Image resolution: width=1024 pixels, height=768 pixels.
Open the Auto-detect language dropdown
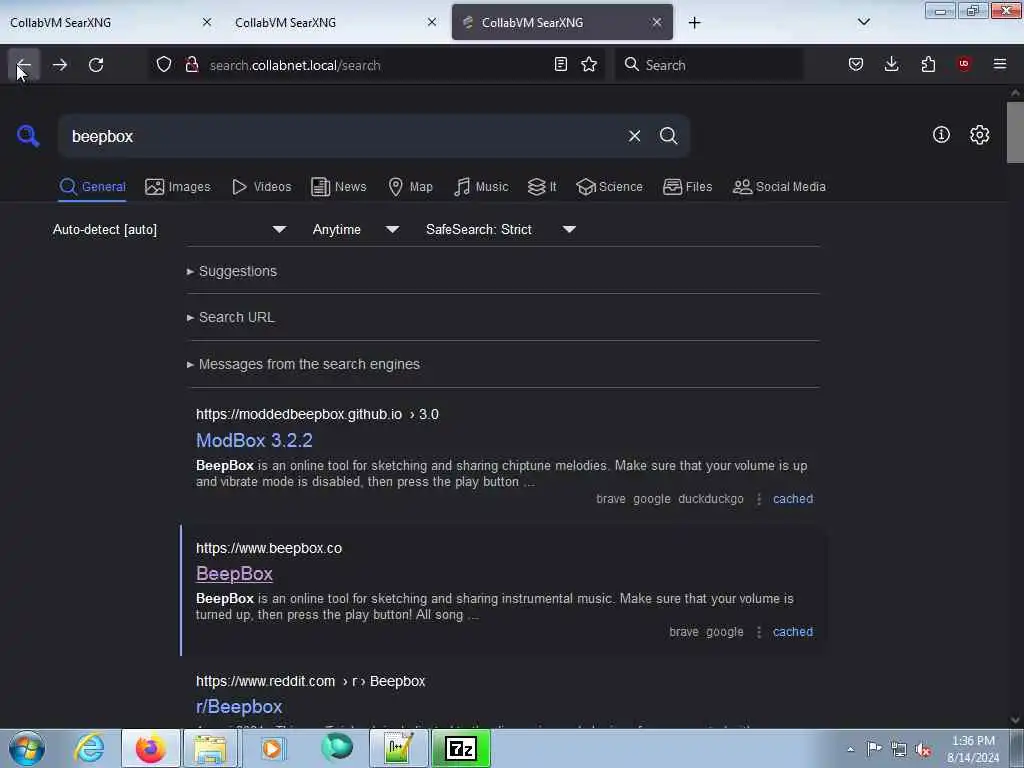coord(169,229)
